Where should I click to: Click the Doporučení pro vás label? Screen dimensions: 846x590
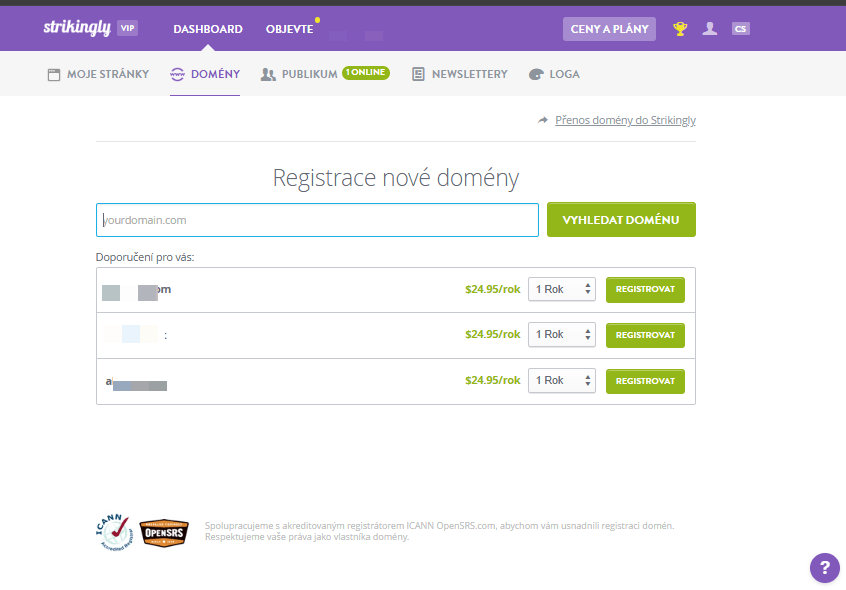click(x=145, y=257)
